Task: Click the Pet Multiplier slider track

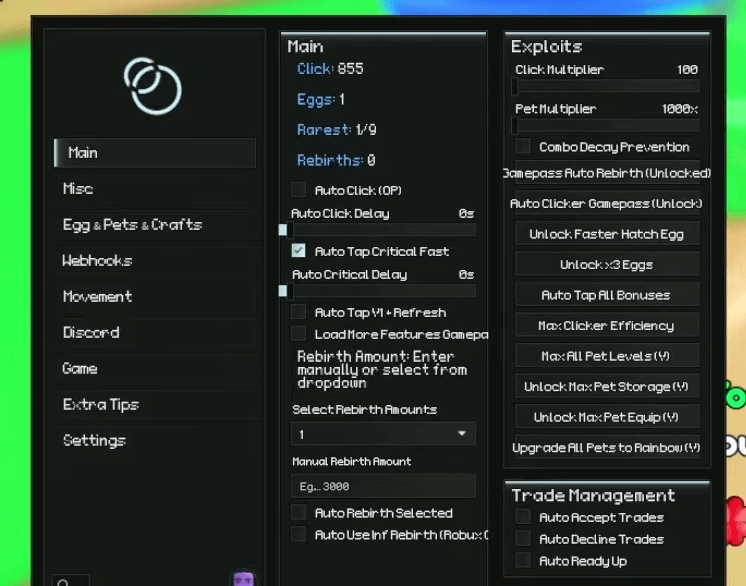Action: pos(607,126)
